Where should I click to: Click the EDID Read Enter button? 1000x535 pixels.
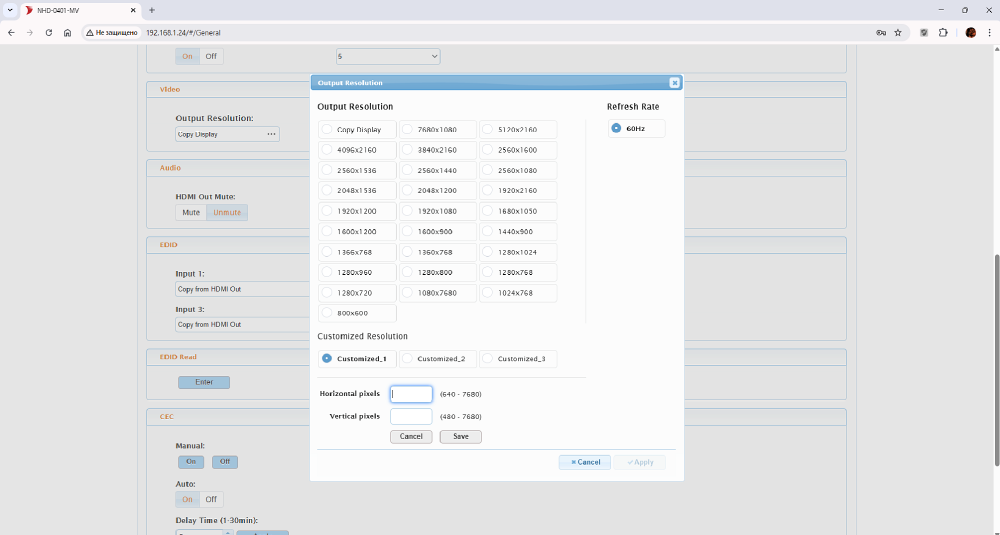(204, 382)
